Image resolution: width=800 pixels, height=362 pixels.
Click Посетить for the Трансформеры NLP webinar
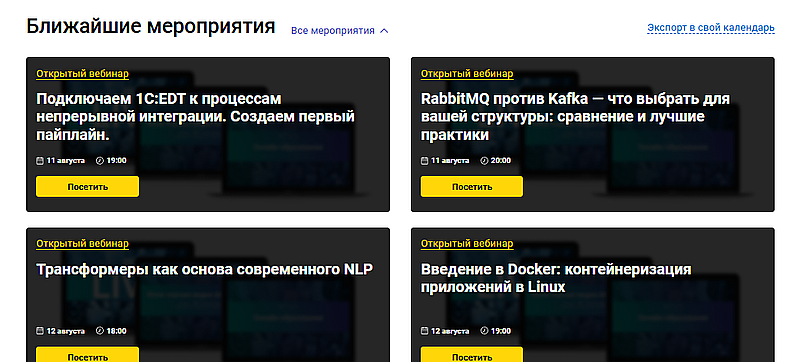[87, 354]
